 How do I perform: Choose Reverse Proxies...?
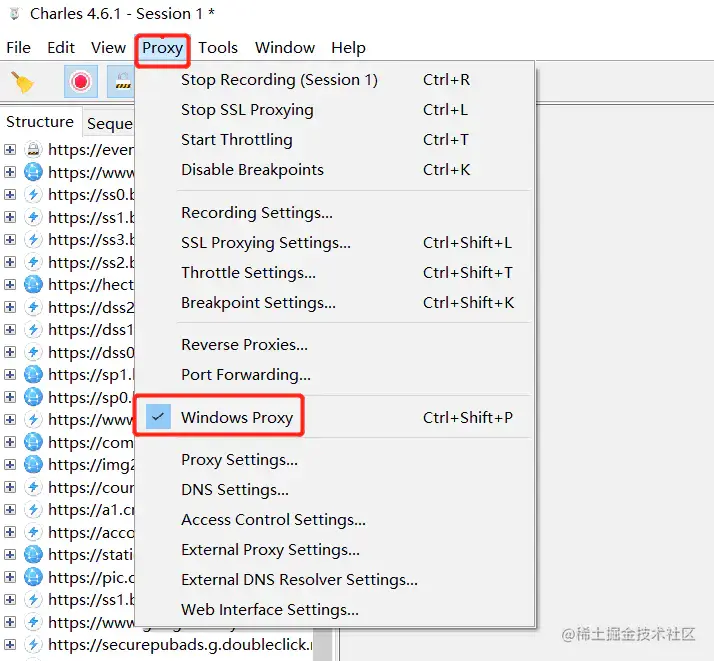334,345
